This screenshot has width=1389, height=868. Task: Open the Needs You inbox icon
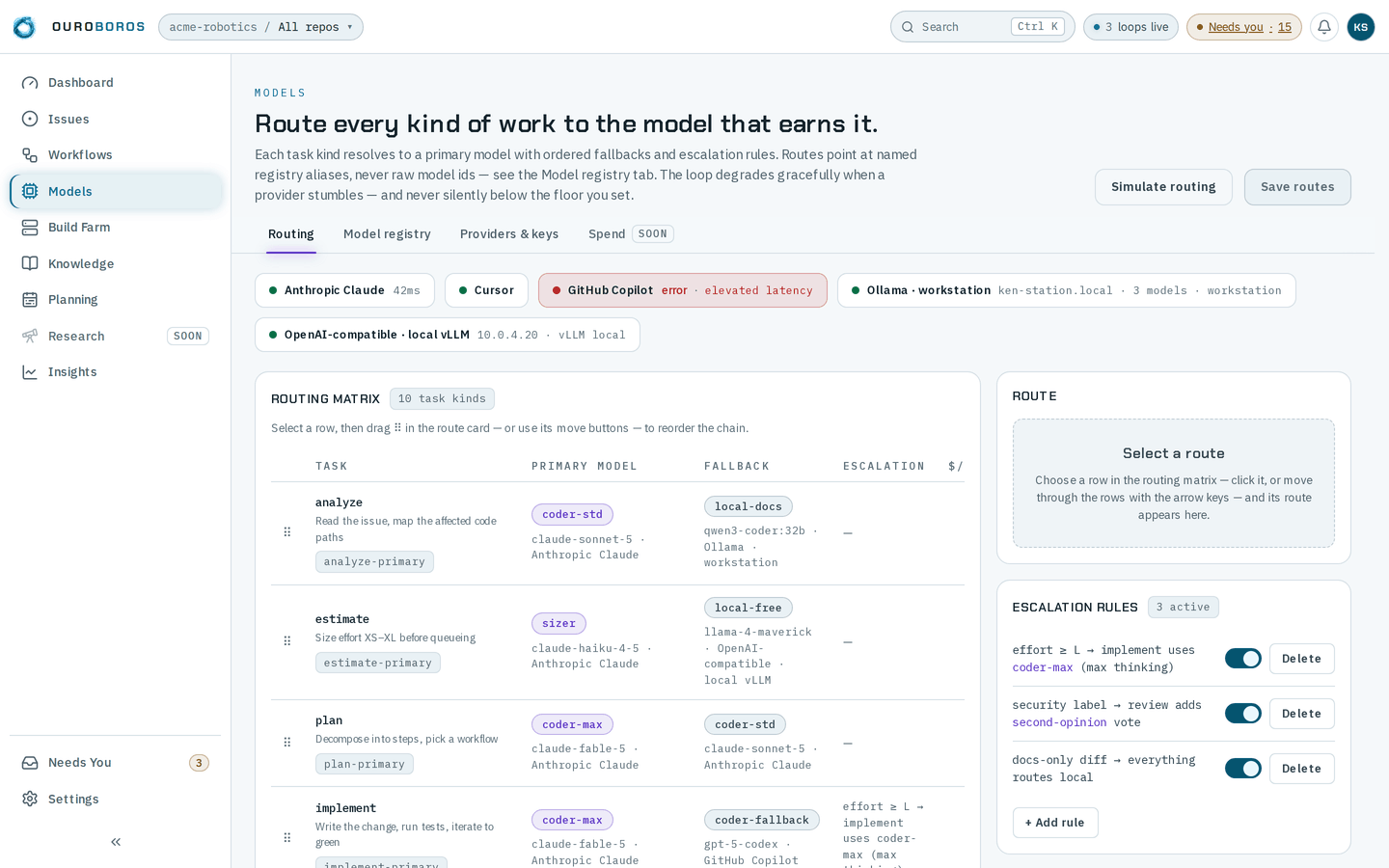click(30, 763)
